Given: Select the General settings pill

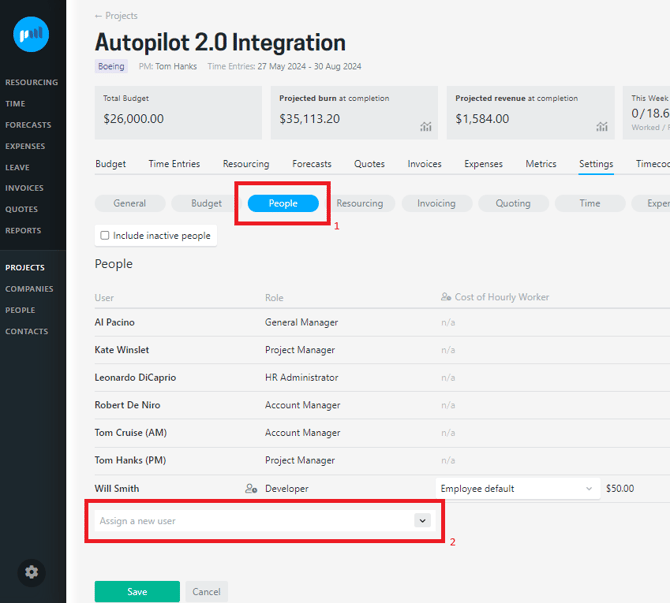Looking at the screenshot, I should pyautogui.click(x=130, y=203).
